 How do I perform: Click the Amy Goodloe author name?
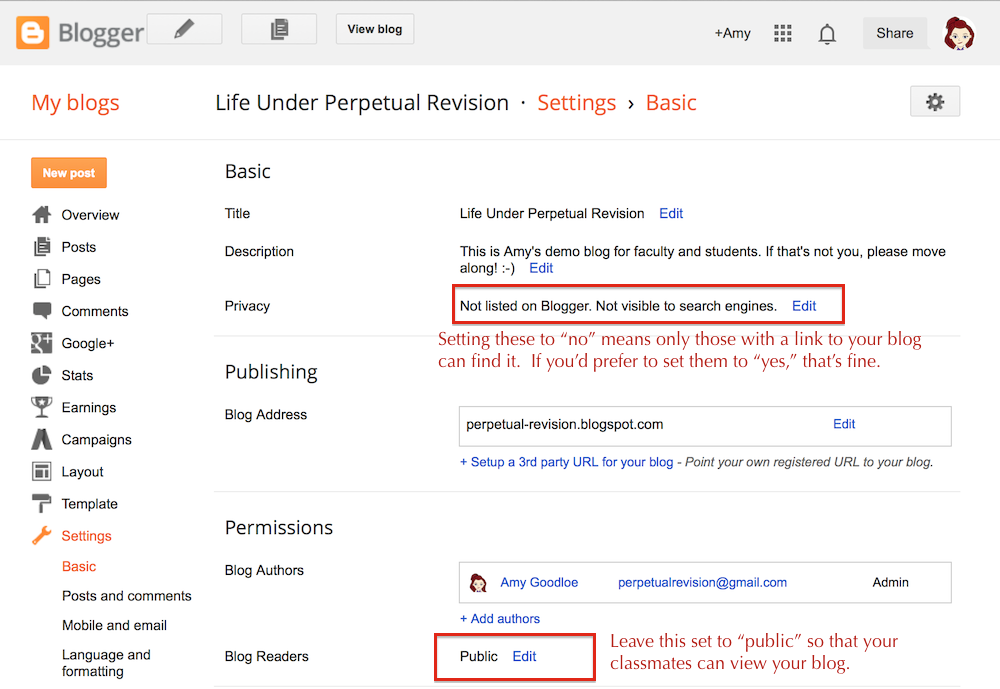click(x=539, y=582)
